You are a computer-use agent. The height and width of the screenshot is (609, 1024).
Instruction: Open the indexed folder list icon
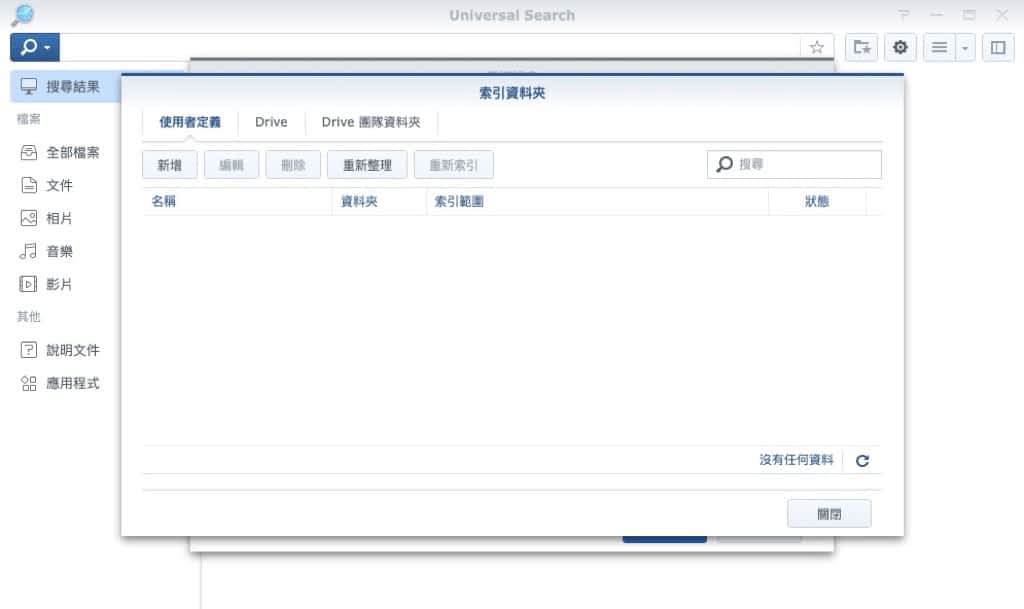click(861, 47)
